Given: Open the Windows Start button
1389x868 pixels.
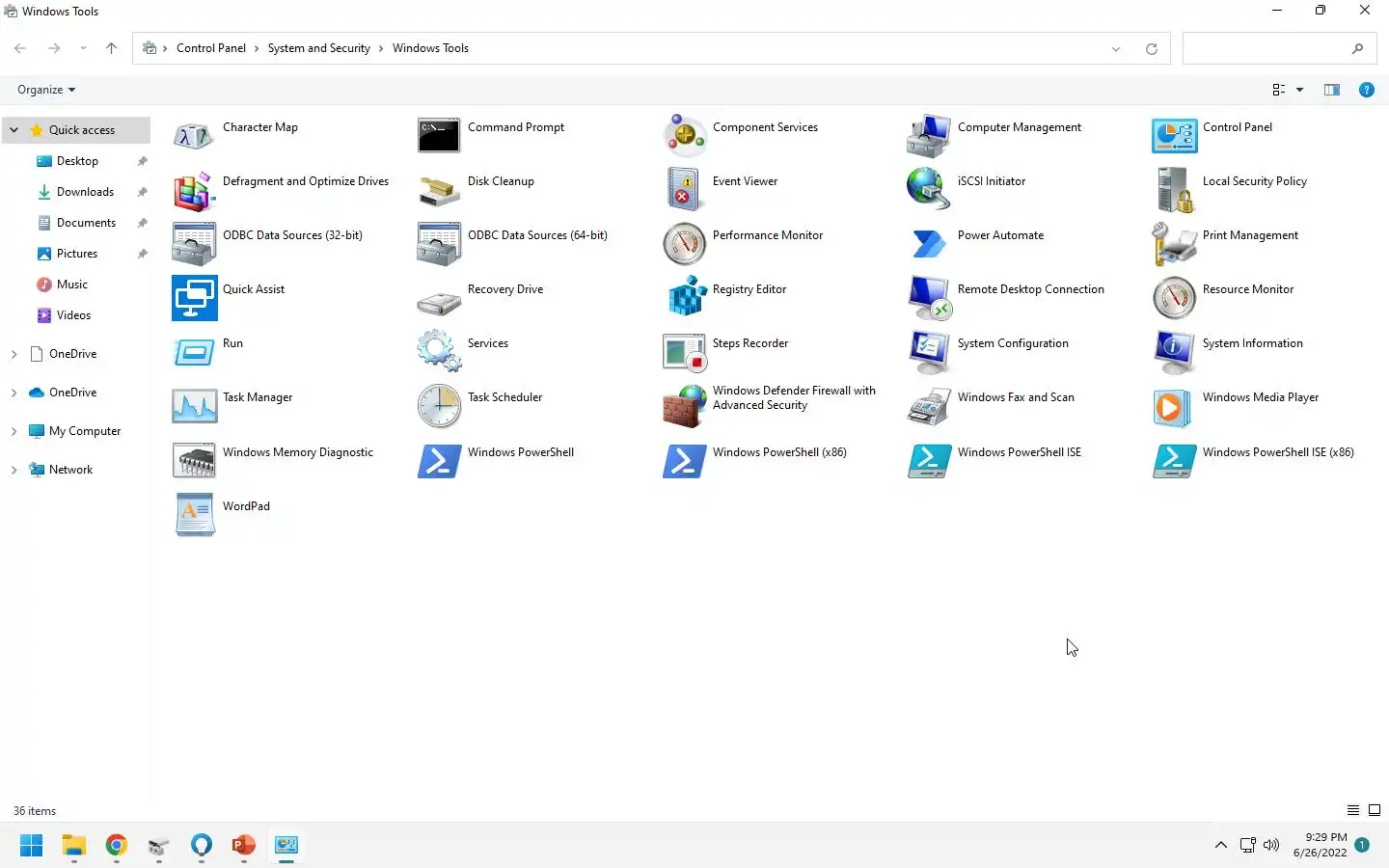Looking at the screenshot, I should (x=32, y=846).
